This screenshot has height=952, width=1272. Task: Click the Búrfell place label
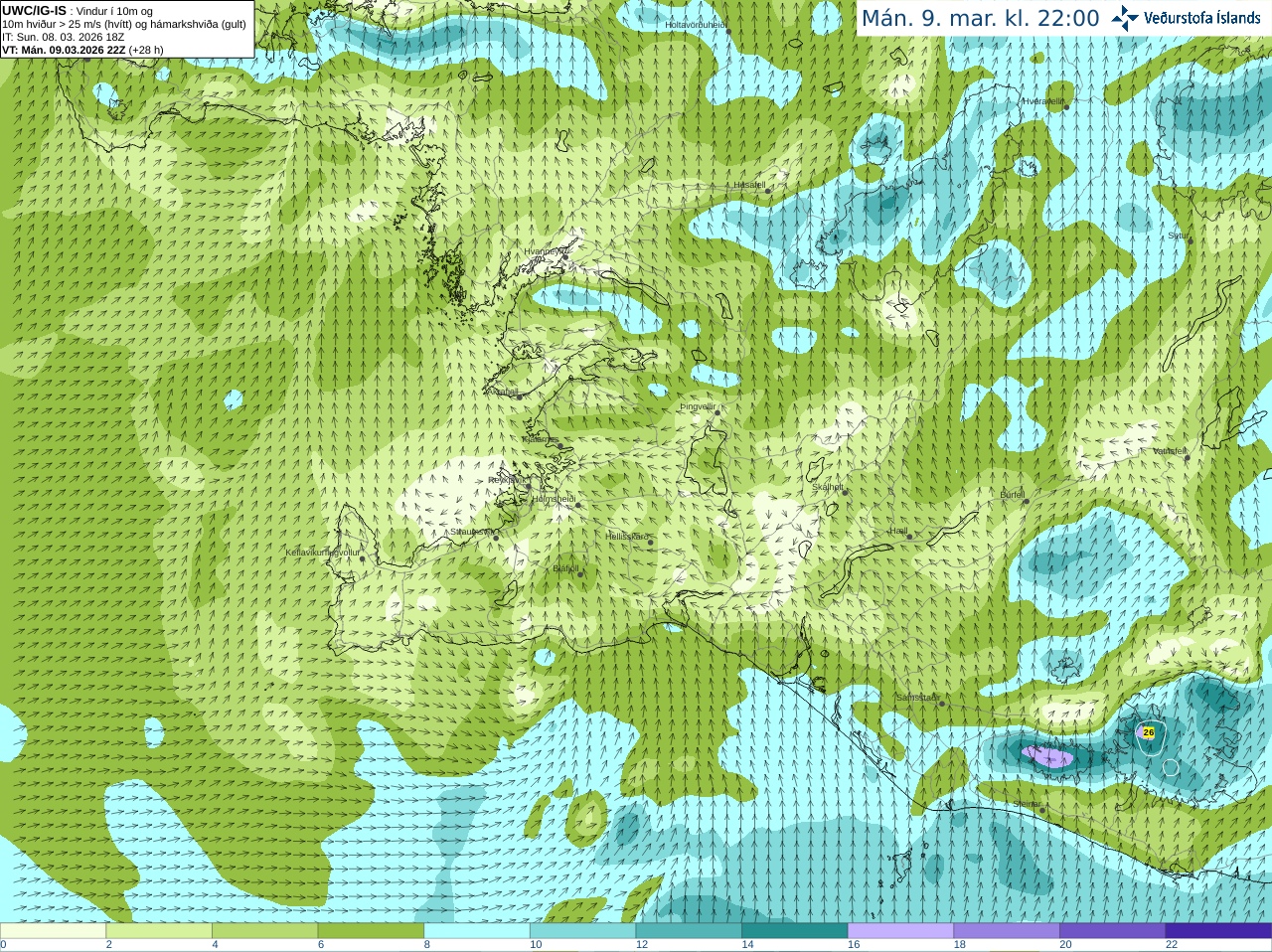pyautogui.click(x=1013, y=494)
